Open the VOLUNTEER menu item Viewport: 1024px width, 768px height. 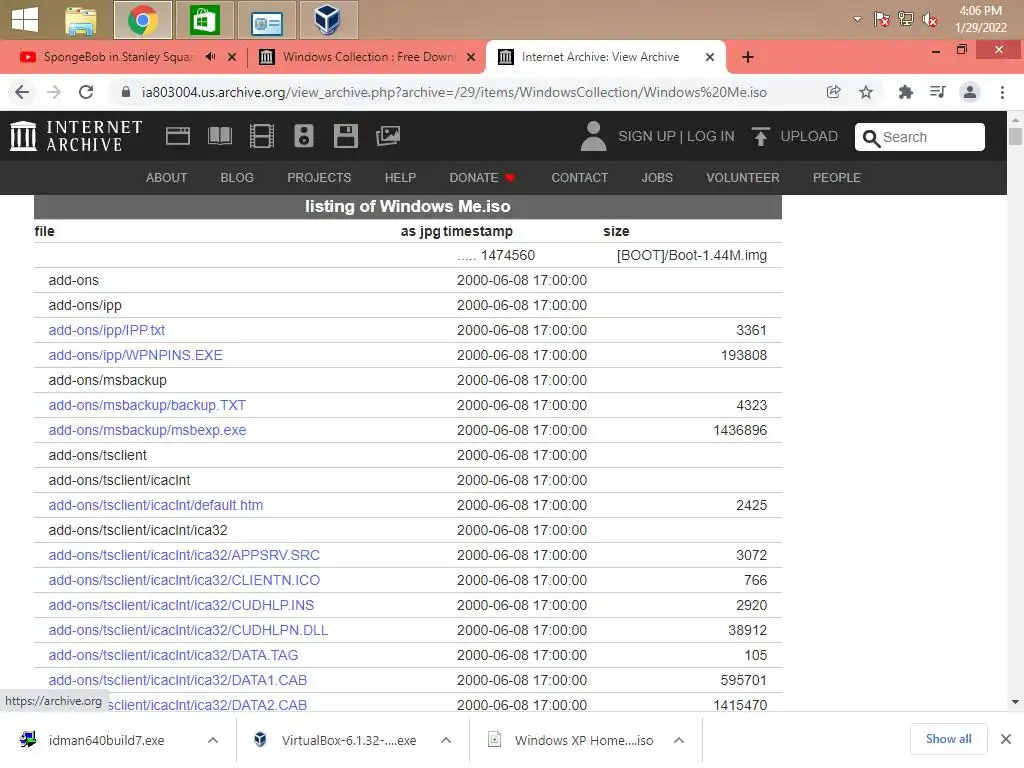coord(743,178)
